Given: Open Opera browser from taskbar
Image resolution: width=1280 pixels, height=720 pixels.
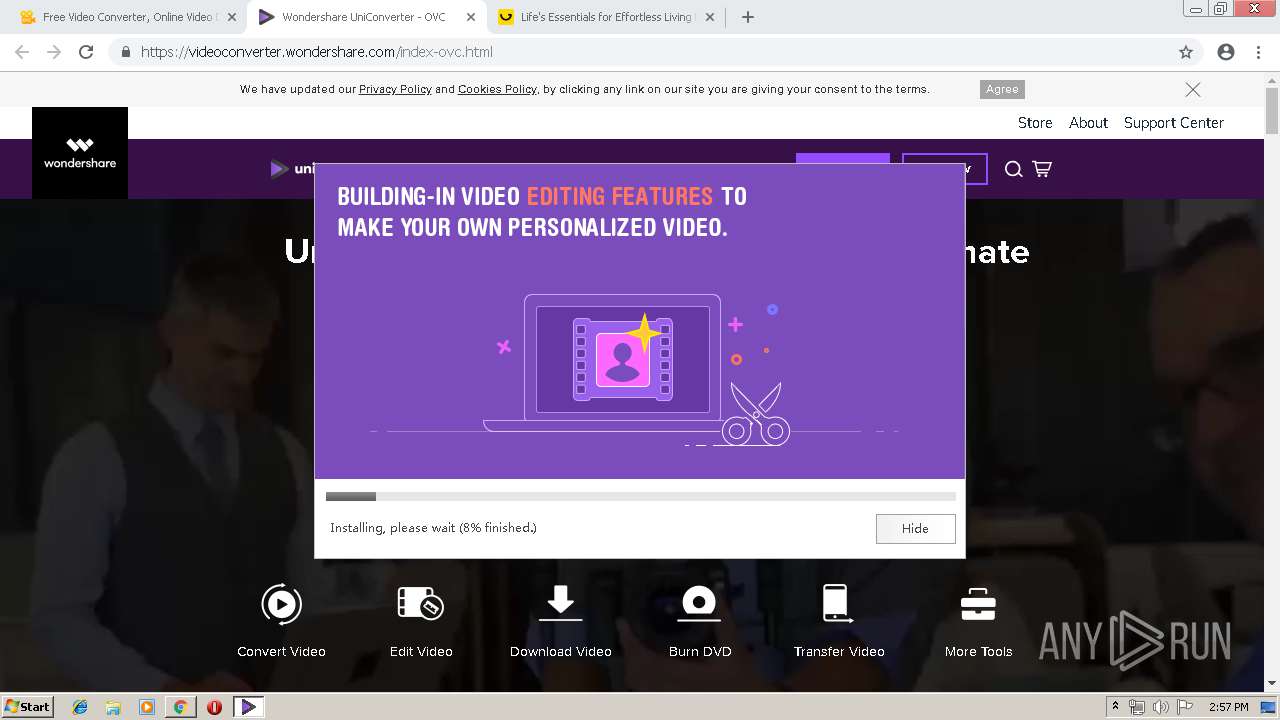Looking at the screenshot, I should coord(214,707).
